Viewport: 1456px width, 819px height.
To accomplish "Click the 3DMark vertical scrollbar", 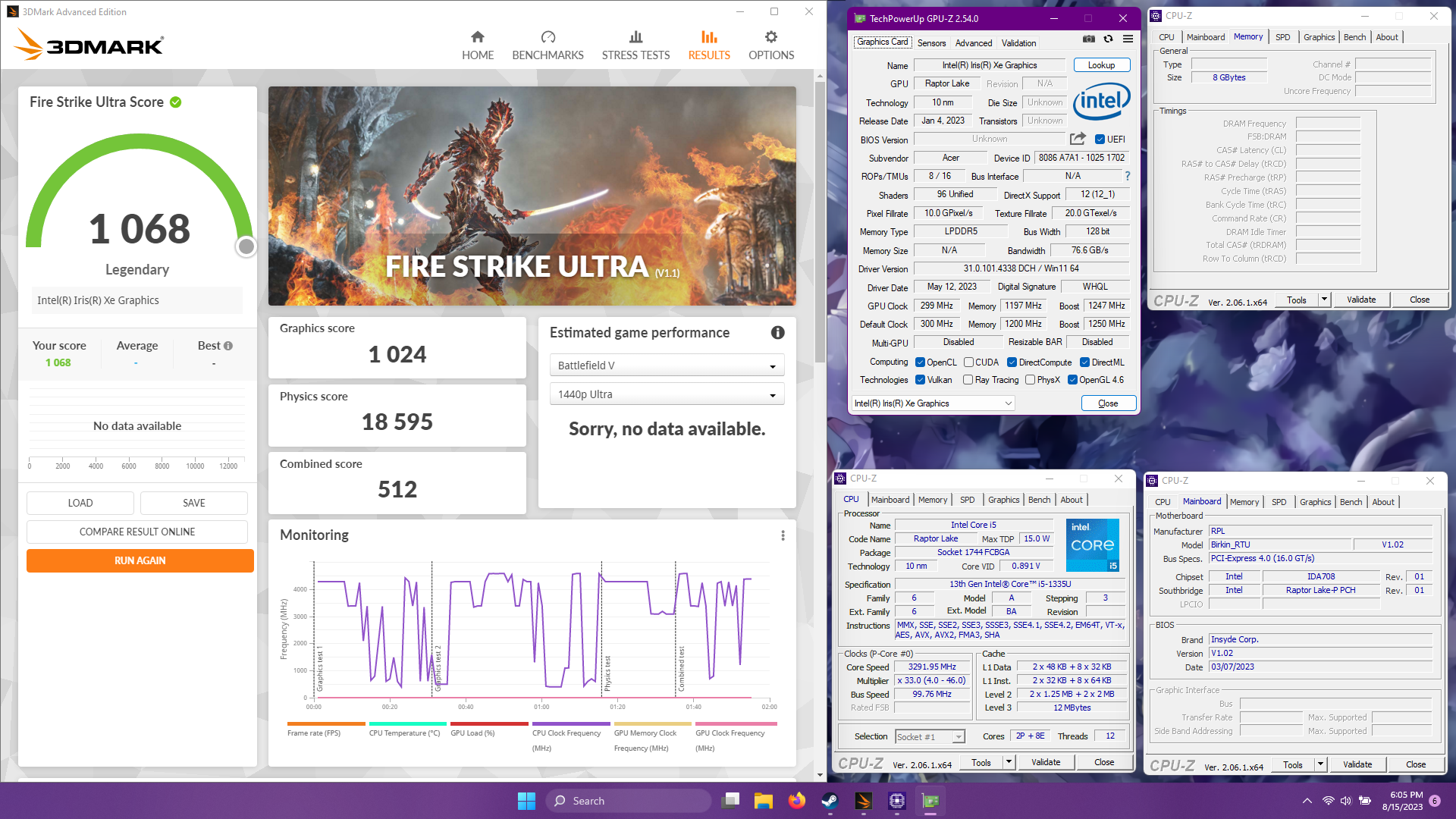I will (820, 222).
